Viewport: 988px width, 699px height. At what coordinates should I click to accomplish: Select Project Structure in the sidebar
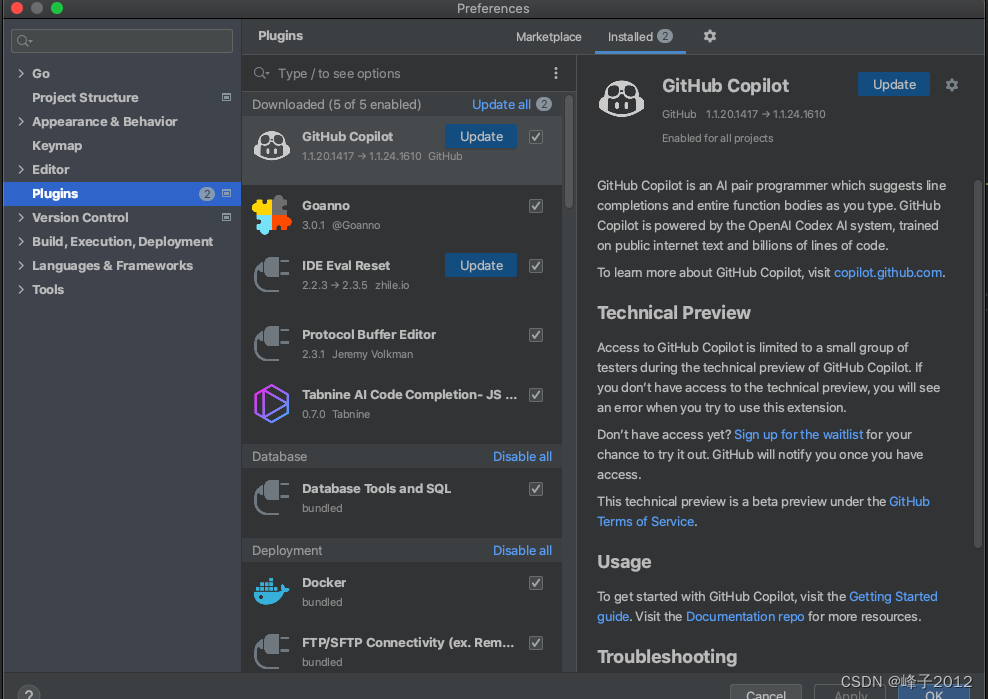[x=85, y=98]
